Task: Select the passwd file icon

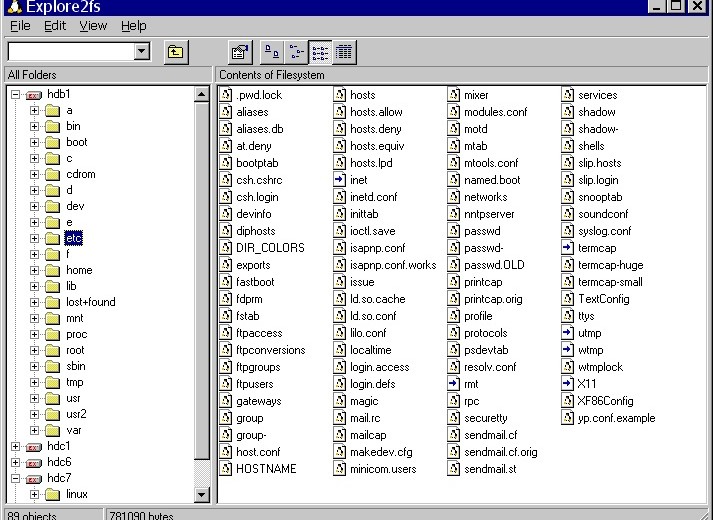Action: (x=454, y=231)
